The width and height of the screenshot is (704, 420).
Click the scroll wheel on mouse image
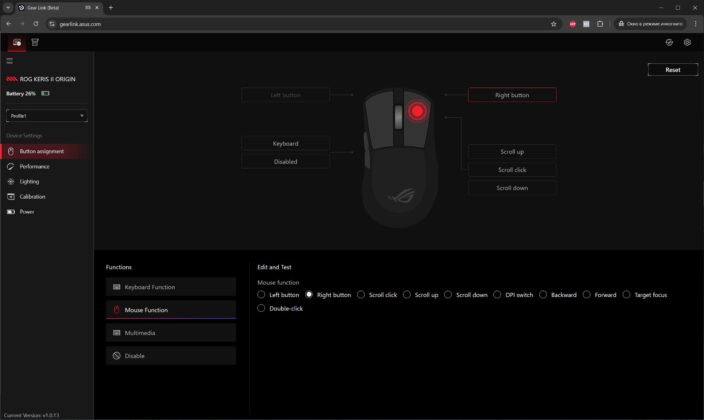coord(398,117)
